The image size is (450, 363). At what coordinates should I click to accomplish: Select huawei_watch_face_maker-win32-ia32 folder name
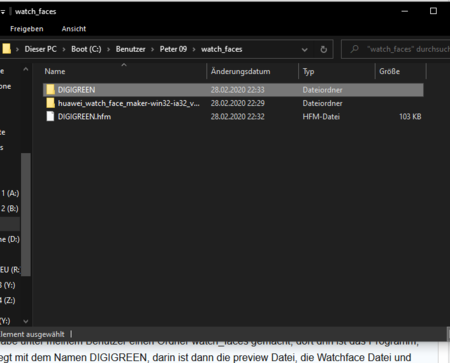click(x=129, y=103)
